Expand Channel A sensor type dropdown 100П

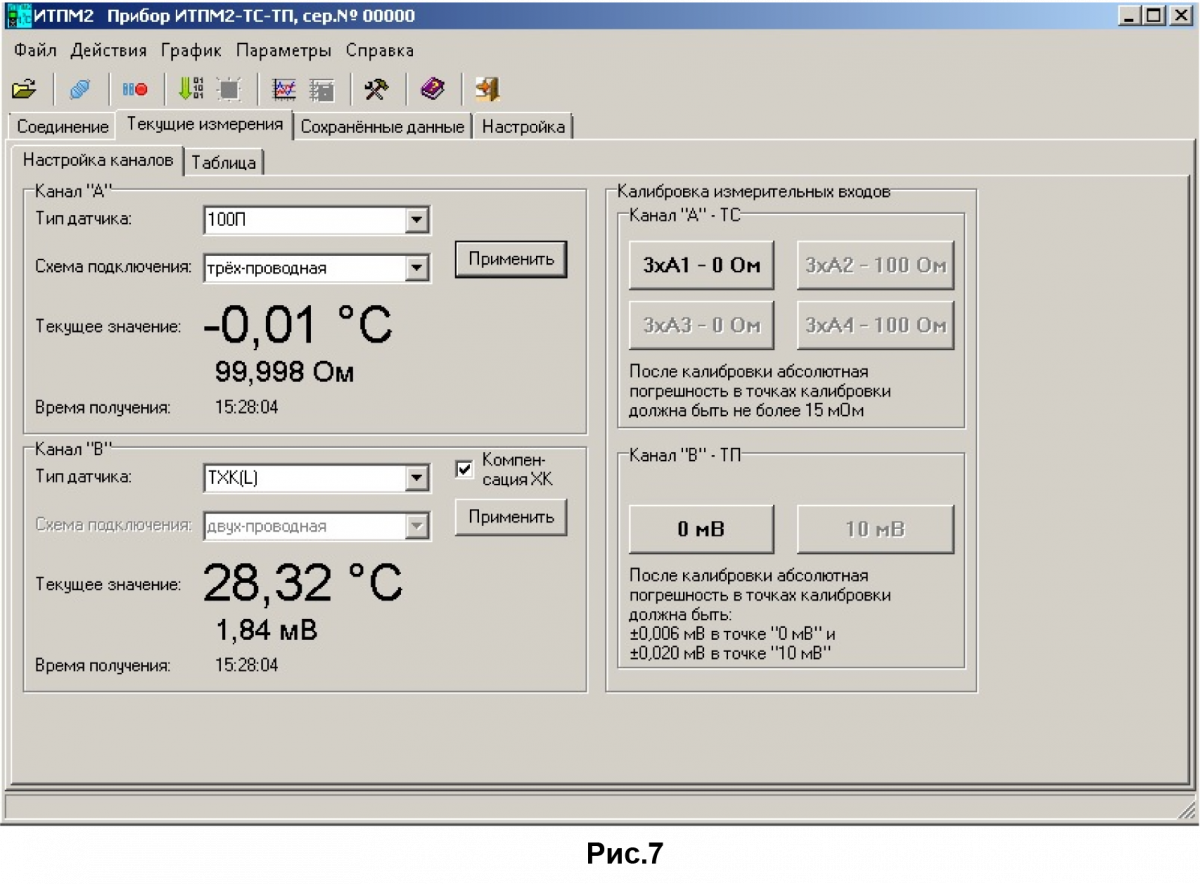pos(417,220)
